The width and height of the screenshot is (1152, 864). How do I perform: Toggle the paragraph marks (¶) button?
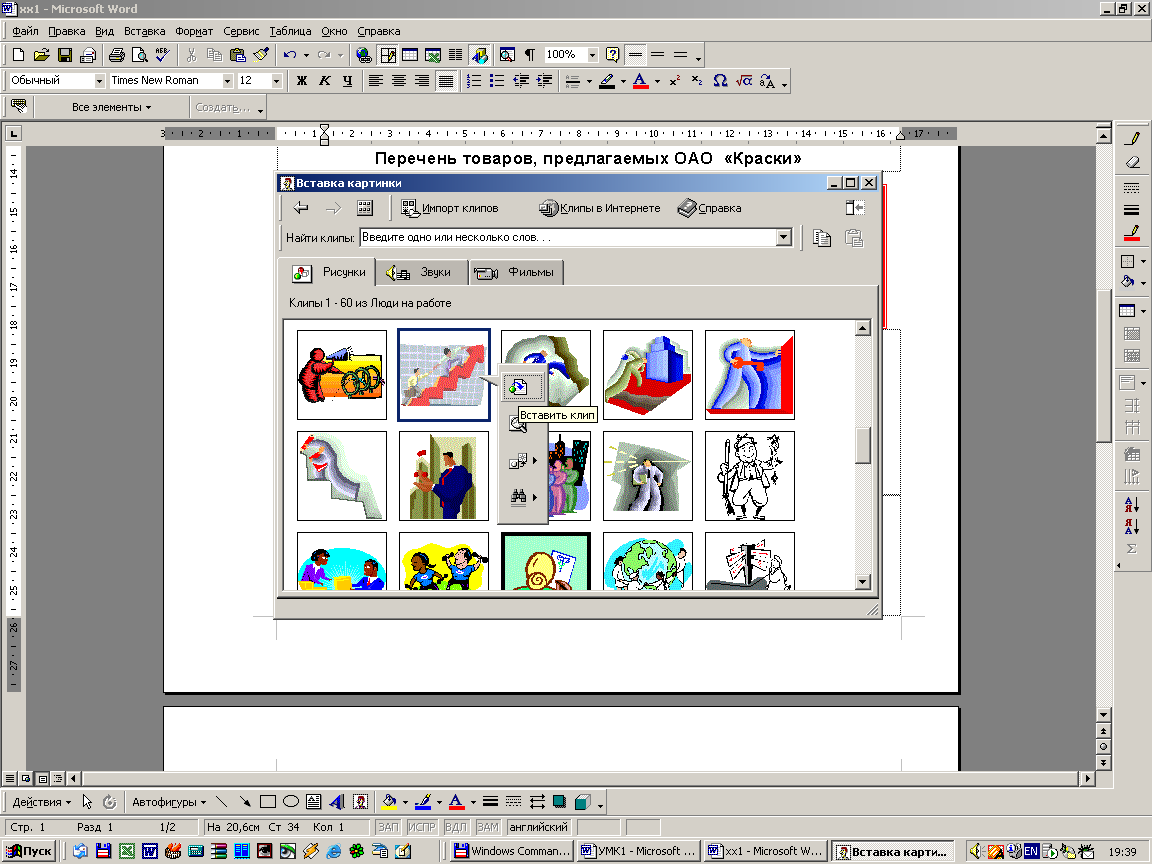coord(530,54)
